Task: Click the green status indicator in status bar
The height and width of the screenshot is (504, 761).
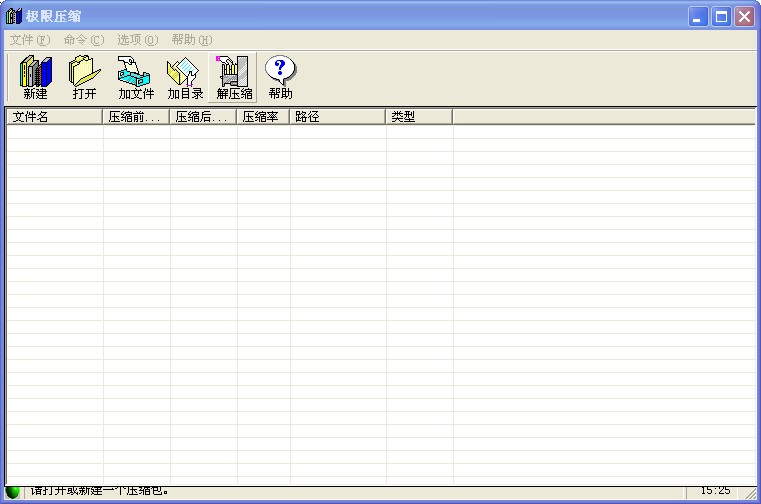Action: [13, 492]
